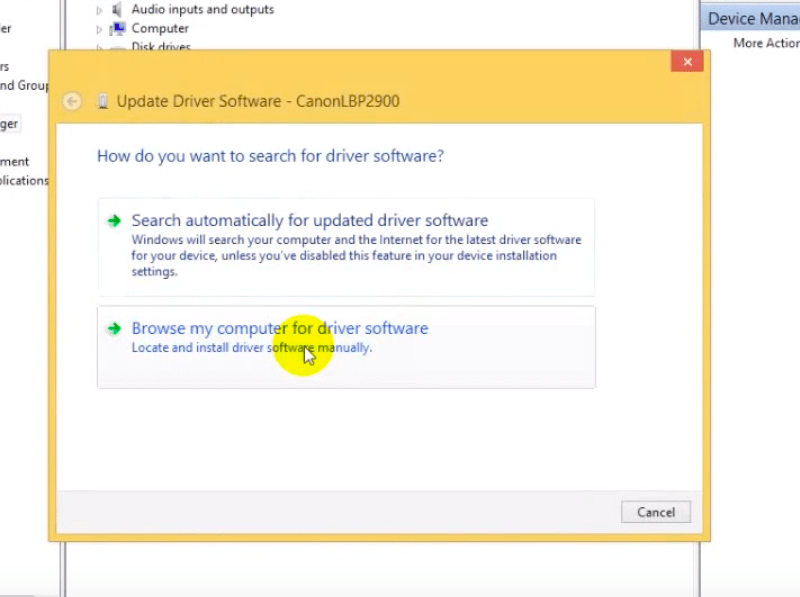Close the Update Driver Software dialog

[687, 62]
